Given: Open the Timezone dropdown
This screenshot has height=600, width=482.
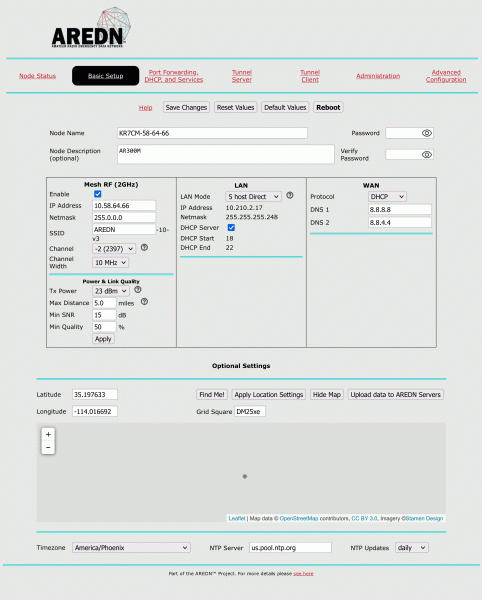Looking at the screenshot, I should [x=131, y=548].
